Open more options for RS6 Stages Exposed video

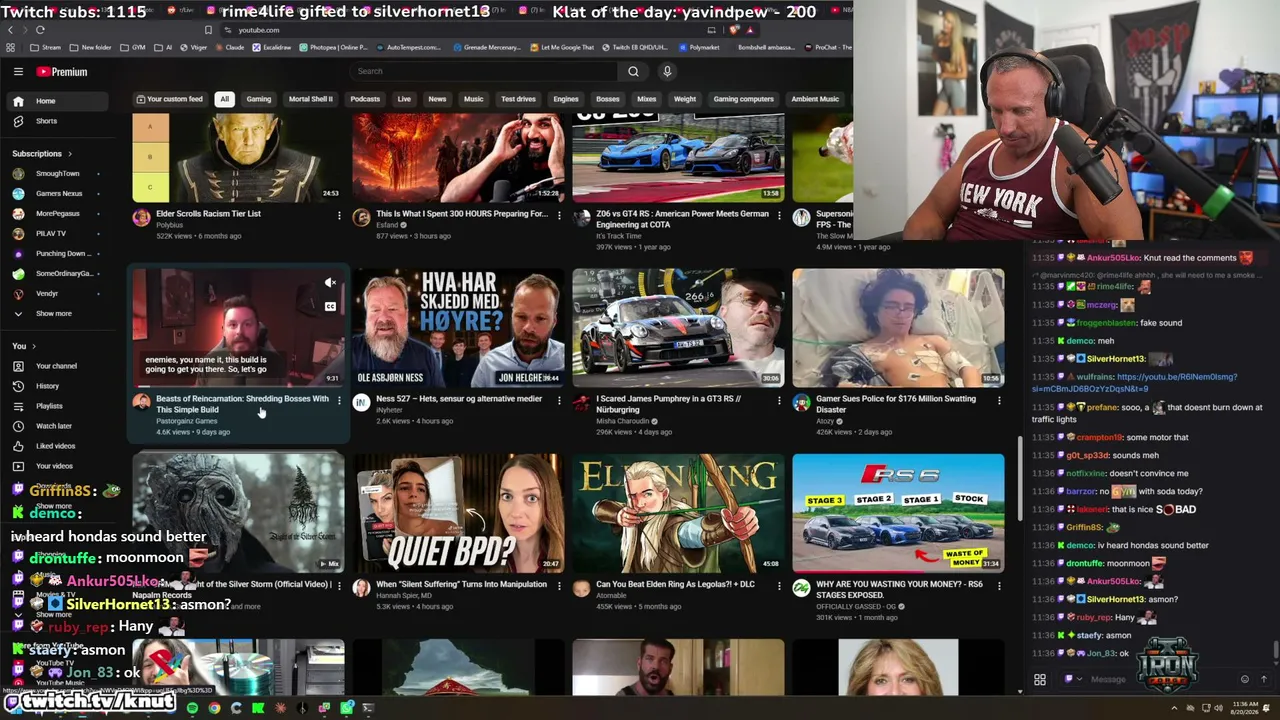pyautogui.click(x=999, y=585)
